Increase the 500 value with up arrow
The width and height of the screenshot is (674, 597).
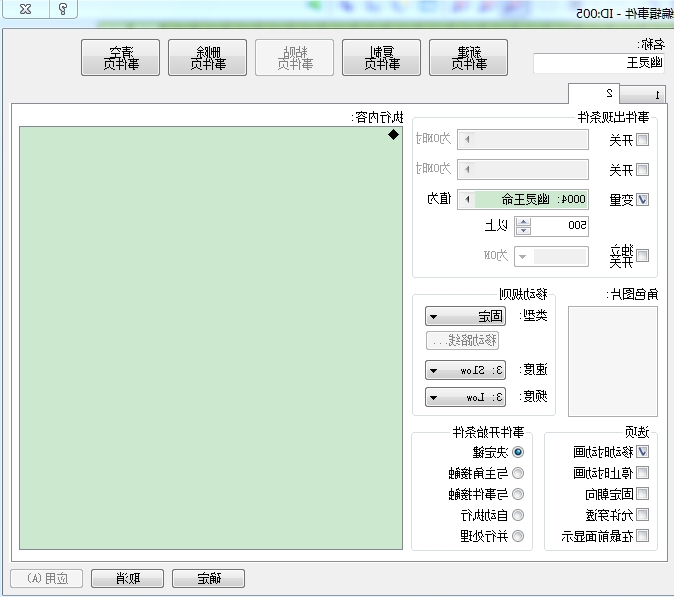[523, 222]
